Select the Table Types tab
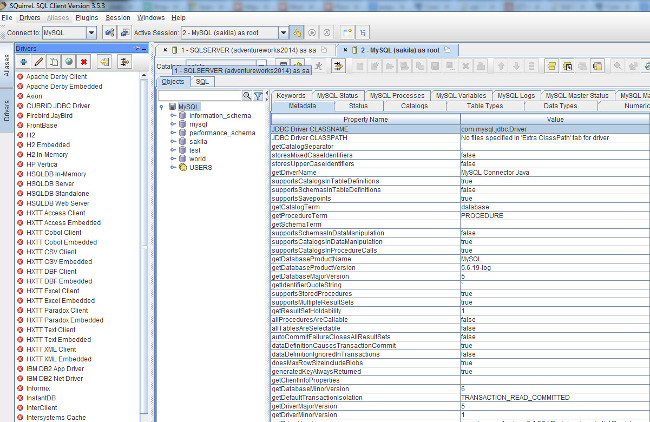Screen dimensions: 650x422 (485, 106)
